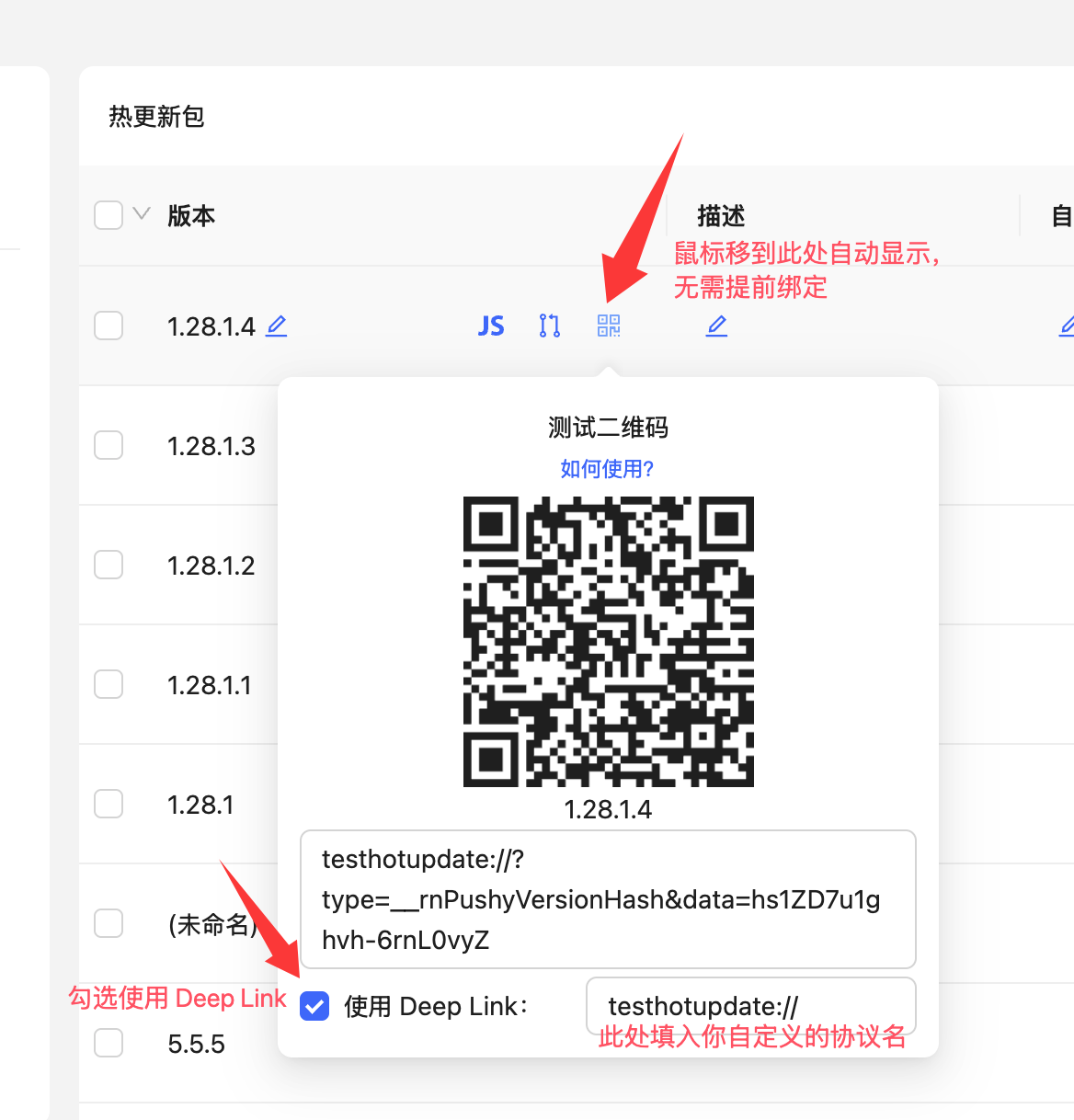Tick the checkbox for version 1.28.1
Screen dimensions: 1074x1120
(x=109, y=804)
